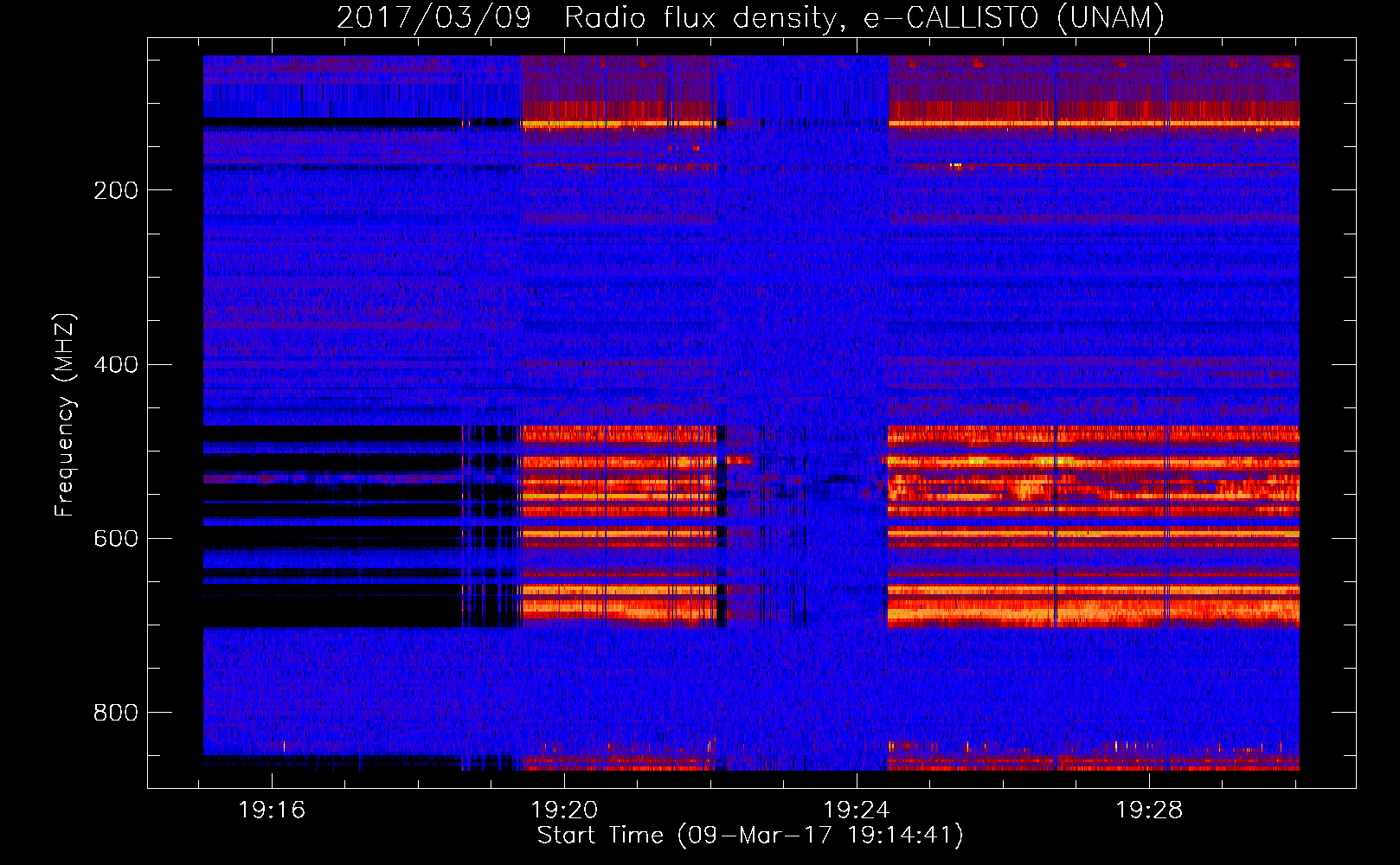The image size is (1400, 865).
Task: Click the plot title "Radio flux density, e-CALLISTO (UNAM)"
Action: coord(864,18)
